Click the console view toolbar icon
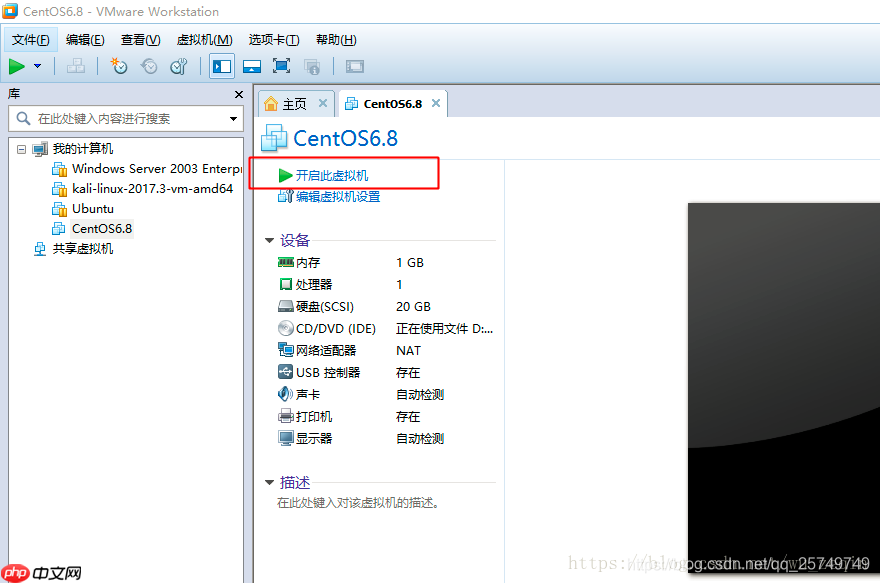Image resolution: width=880 pixels, height=583 pixels. click(355, 66)
